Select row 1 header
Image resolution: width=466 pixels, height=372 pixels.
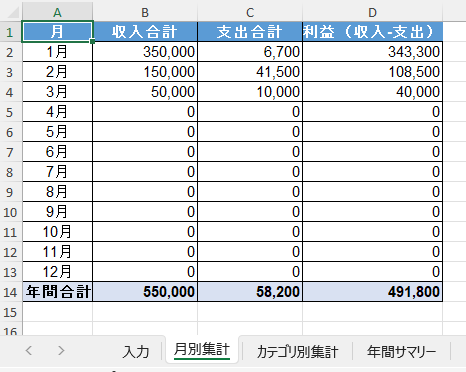(11, 32)
